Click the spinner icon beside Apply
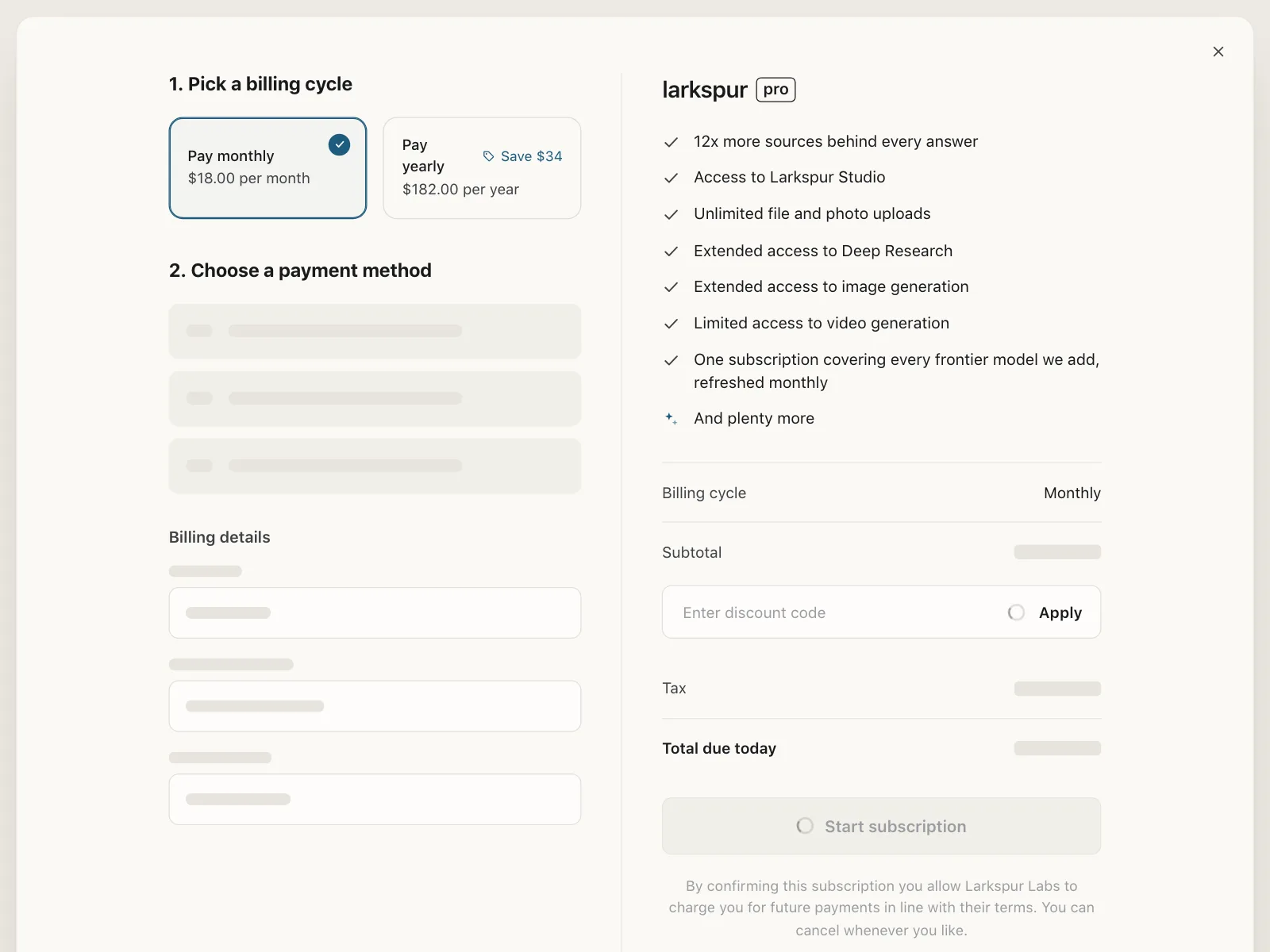This screenshot has width=1270, height=952. 1016,612
